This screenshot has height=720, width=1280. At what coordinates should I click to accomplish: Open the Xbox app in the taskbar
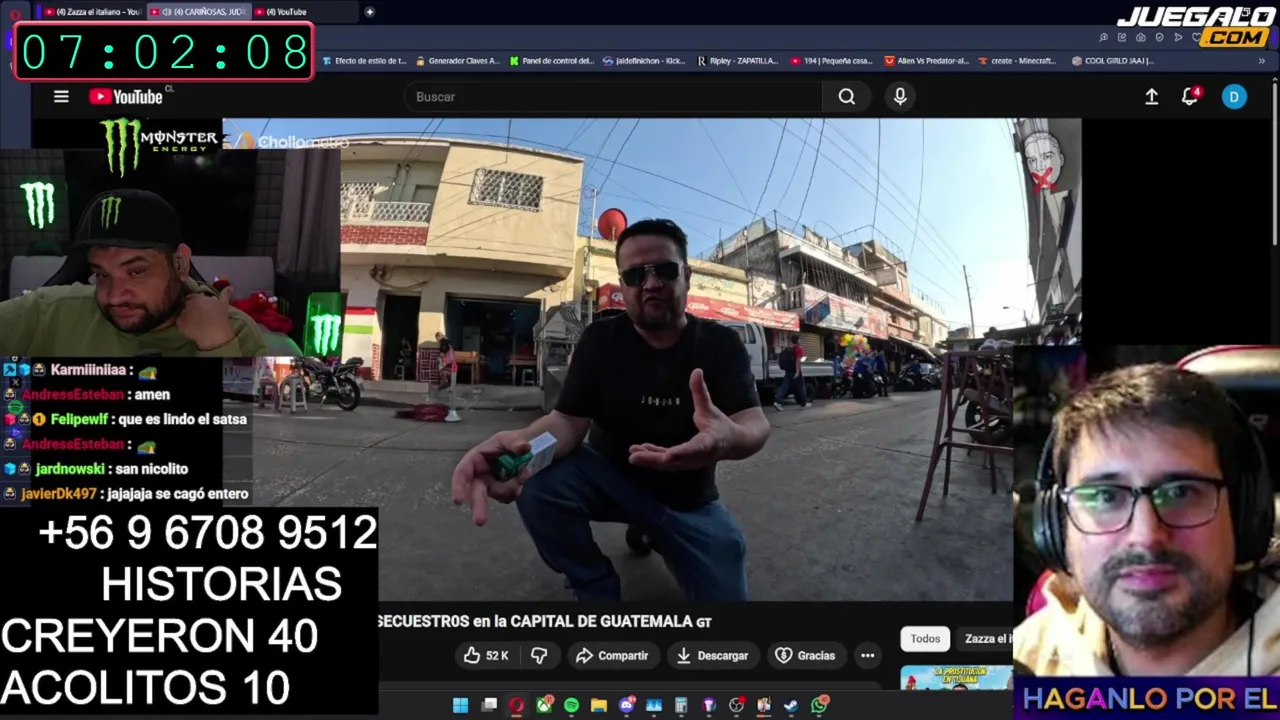(x=544, y=706)
